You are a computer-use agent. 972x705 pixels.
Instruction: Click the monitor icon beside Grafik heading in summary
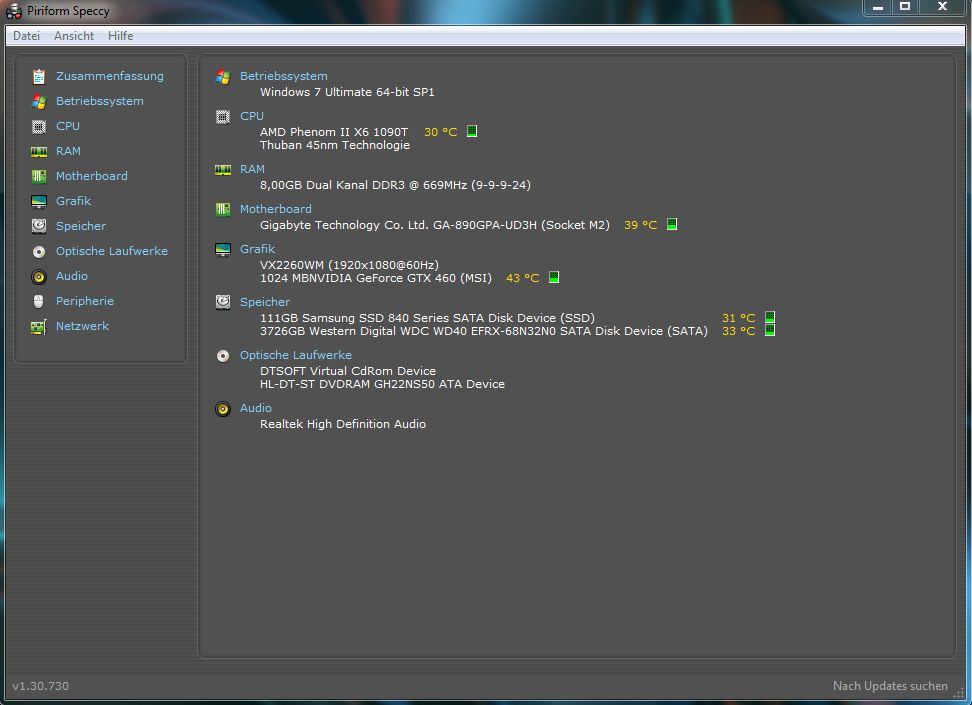(223, 249)
